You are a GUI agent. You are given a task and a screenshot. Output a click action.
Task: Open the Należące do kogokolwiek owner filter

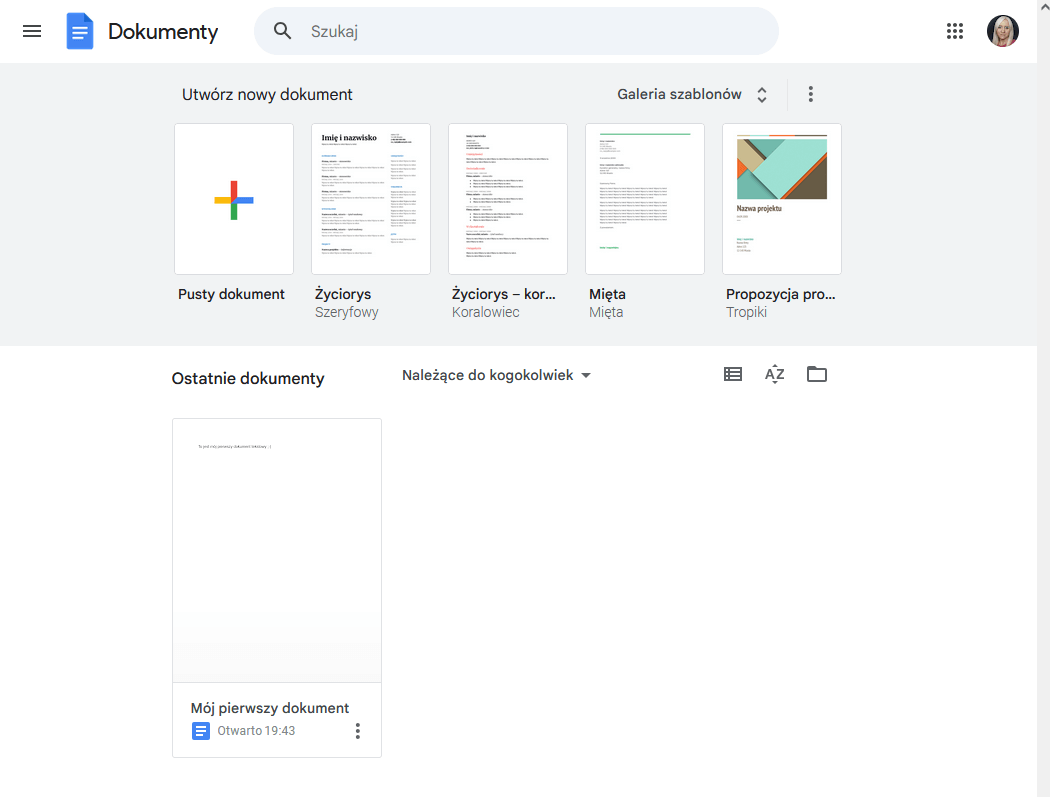pyautogui.click(x=496, y=375)
